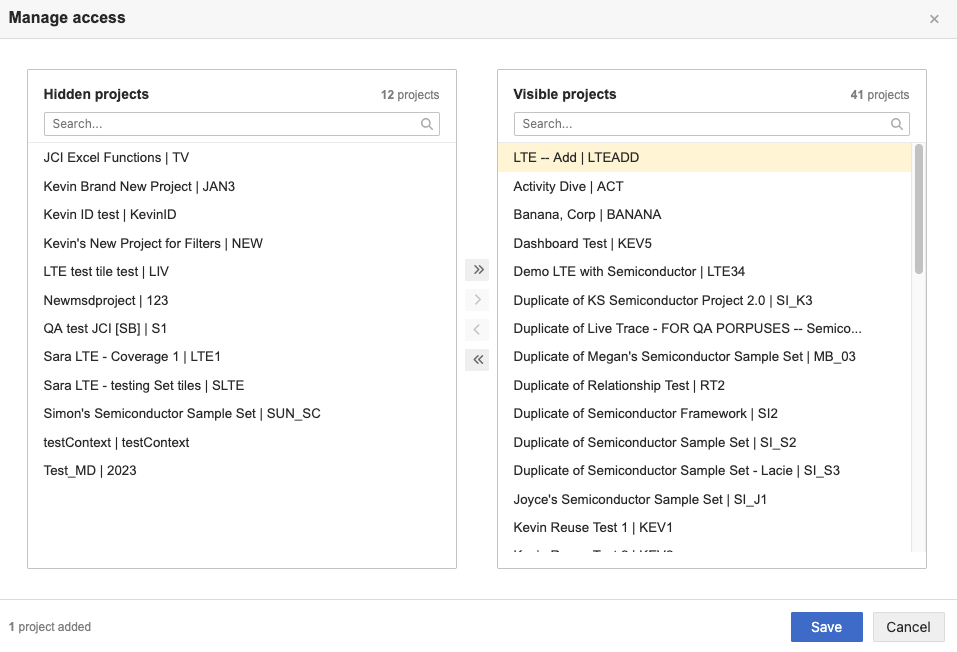Click the Visible projects list scrollbar

(x=918, y=210)
